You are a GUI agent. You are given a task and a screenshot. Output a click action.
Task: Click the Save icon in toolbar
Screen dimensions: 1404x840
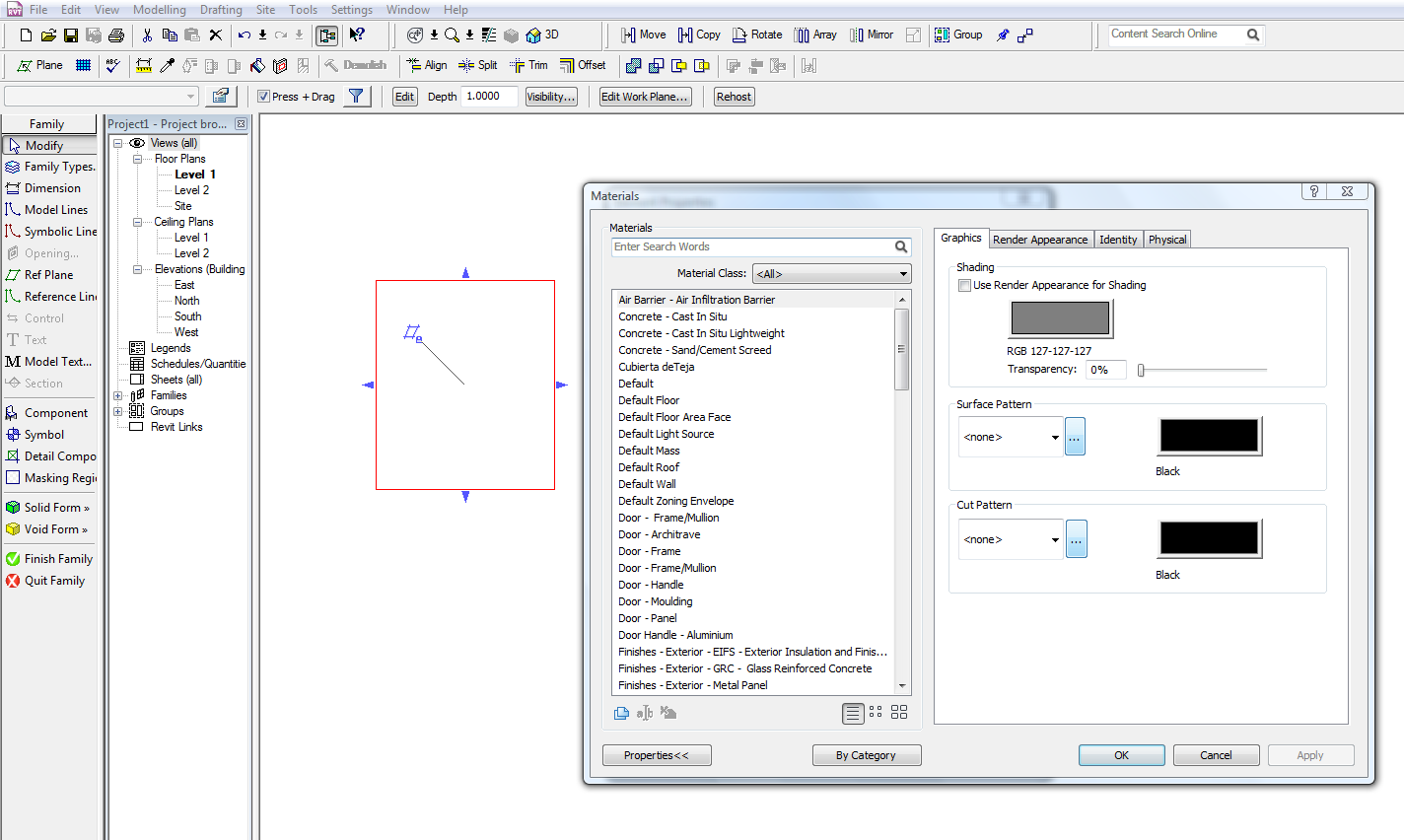(71, 35)
